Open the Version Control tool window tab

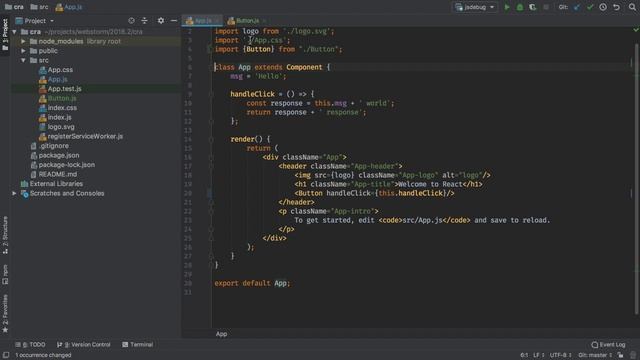84,344
